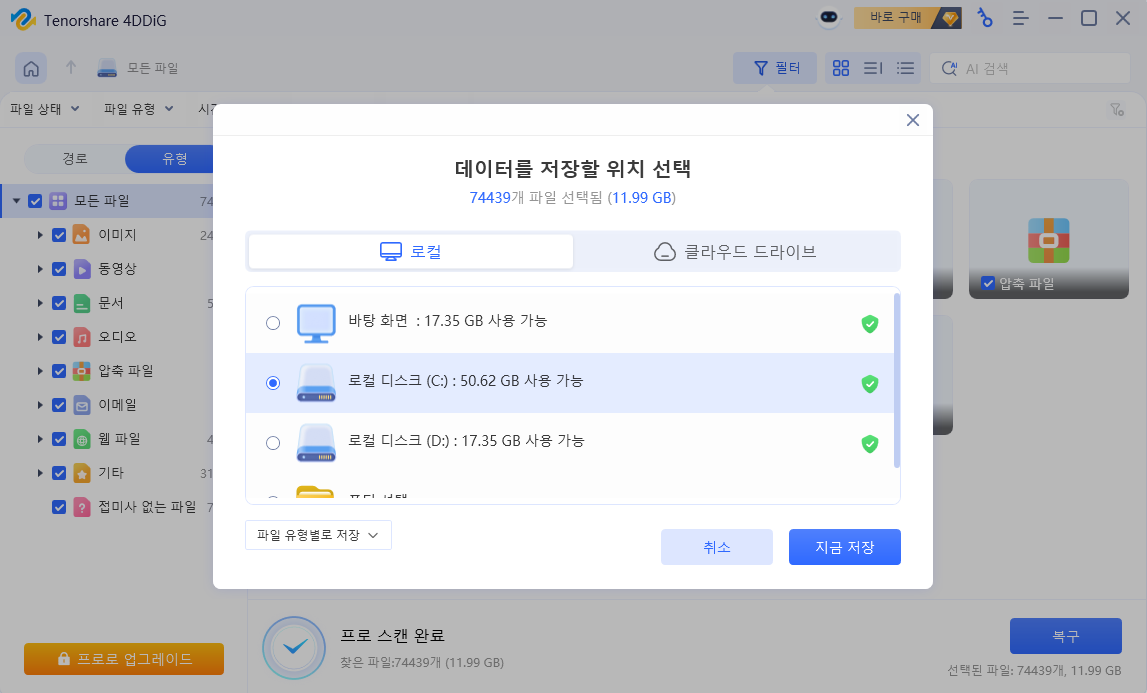Click the AI assistant icon in title bar
1147x693 pixels.
coord(829,18)
